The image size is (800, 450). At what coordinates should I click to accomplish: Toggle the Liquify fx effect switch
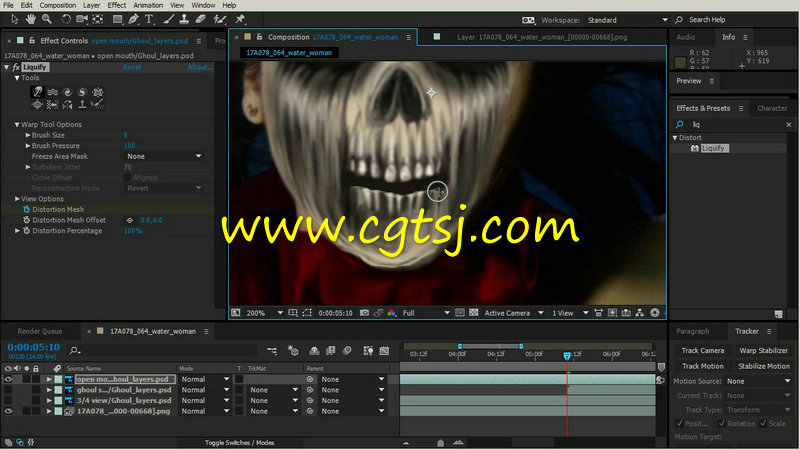click(x=16, y=67)
